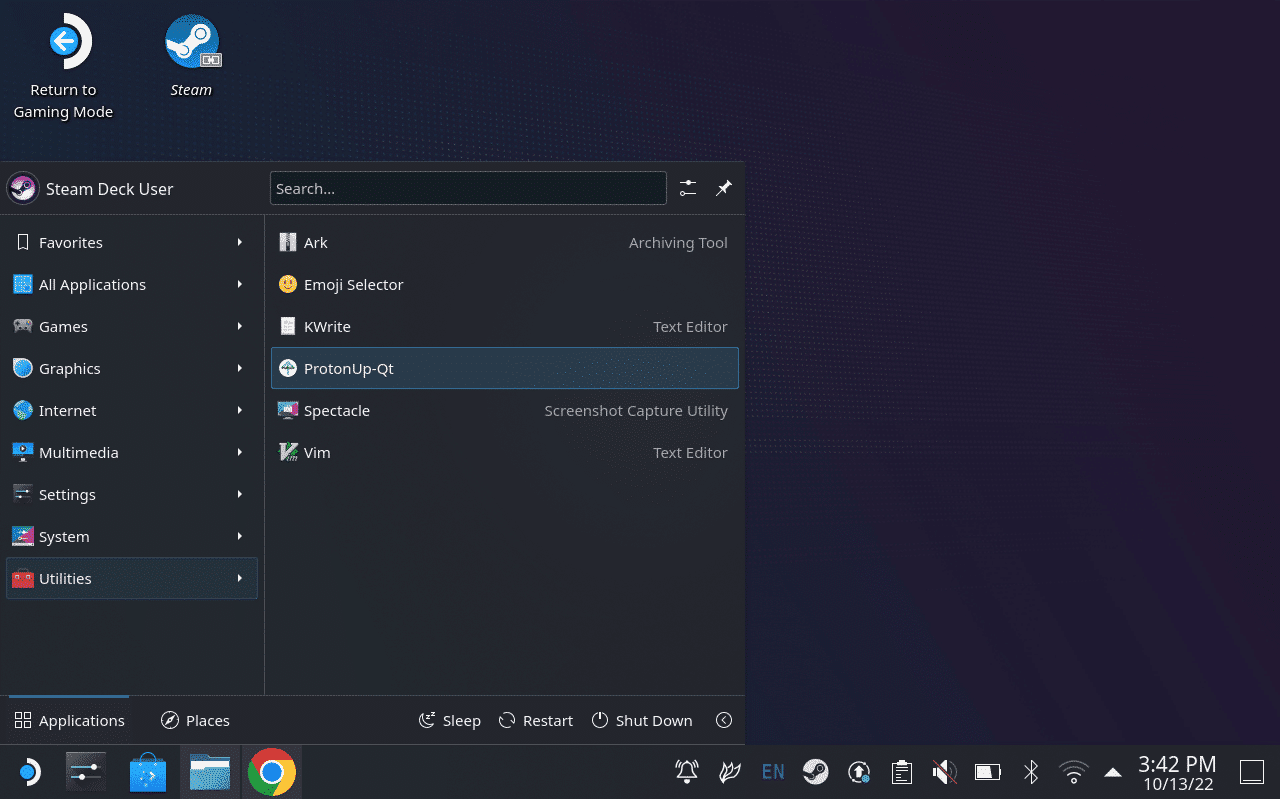Image resolution: width=1280 pixels, height=799 pixels.
Task: Click the Steam Deck User avatar
Action: 23,188
